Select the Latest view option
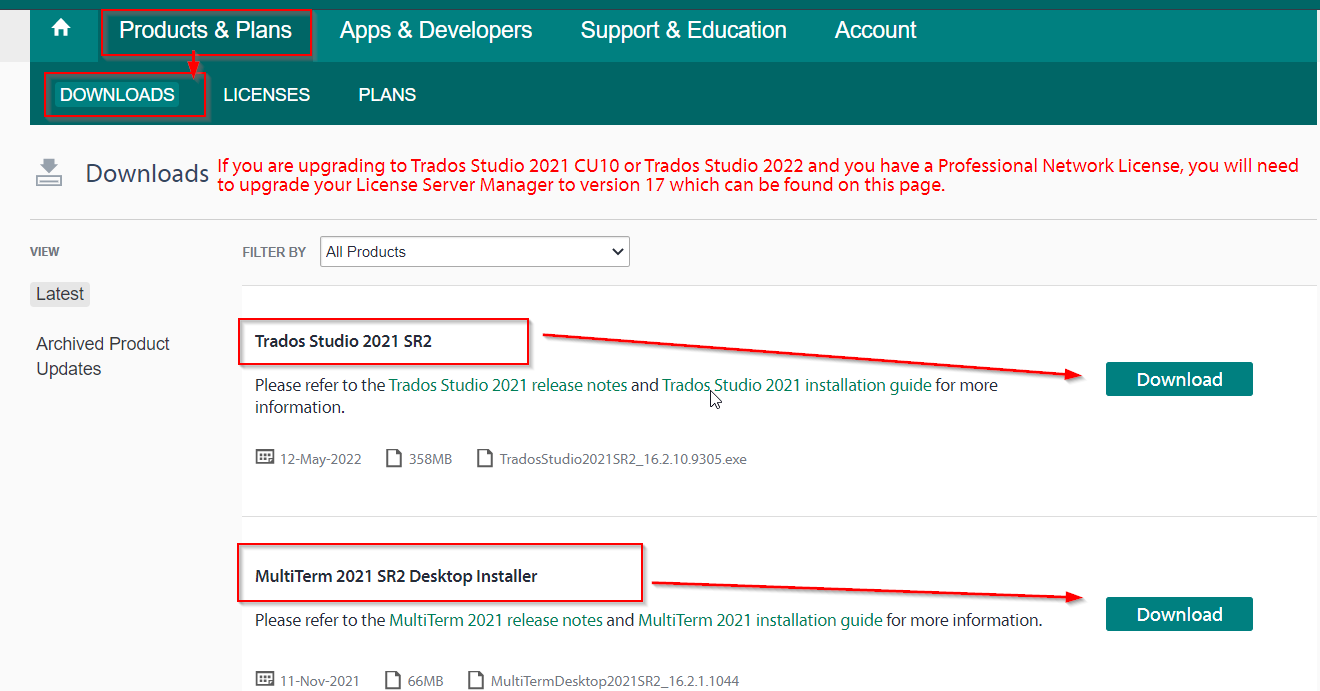1320x691 pixels. pyautogui.click(x=60, y=294)
